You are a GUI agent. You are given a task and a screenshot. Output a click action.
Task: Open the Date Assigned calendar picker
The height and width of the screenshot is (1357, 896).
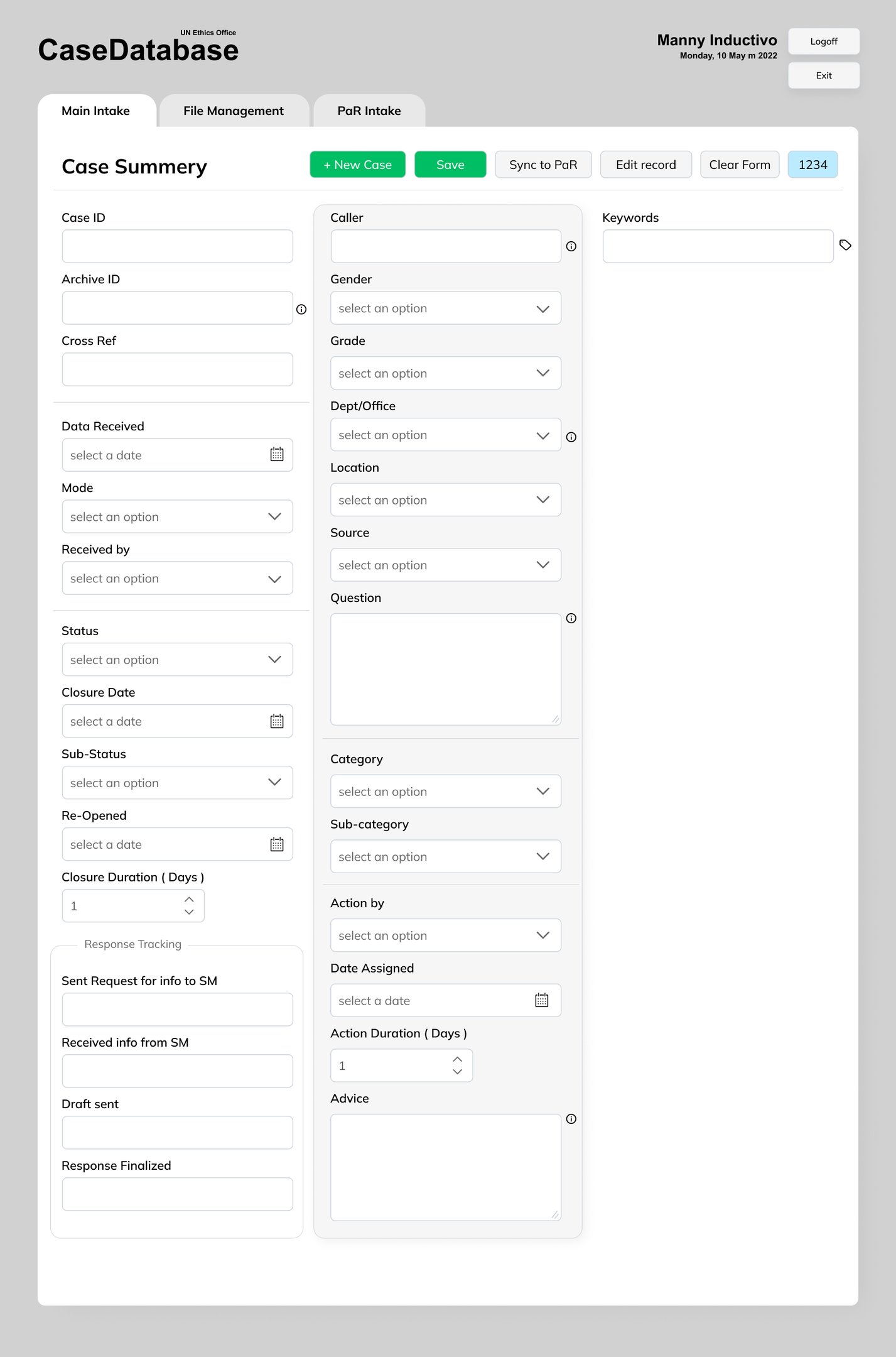click(542, 1000)
